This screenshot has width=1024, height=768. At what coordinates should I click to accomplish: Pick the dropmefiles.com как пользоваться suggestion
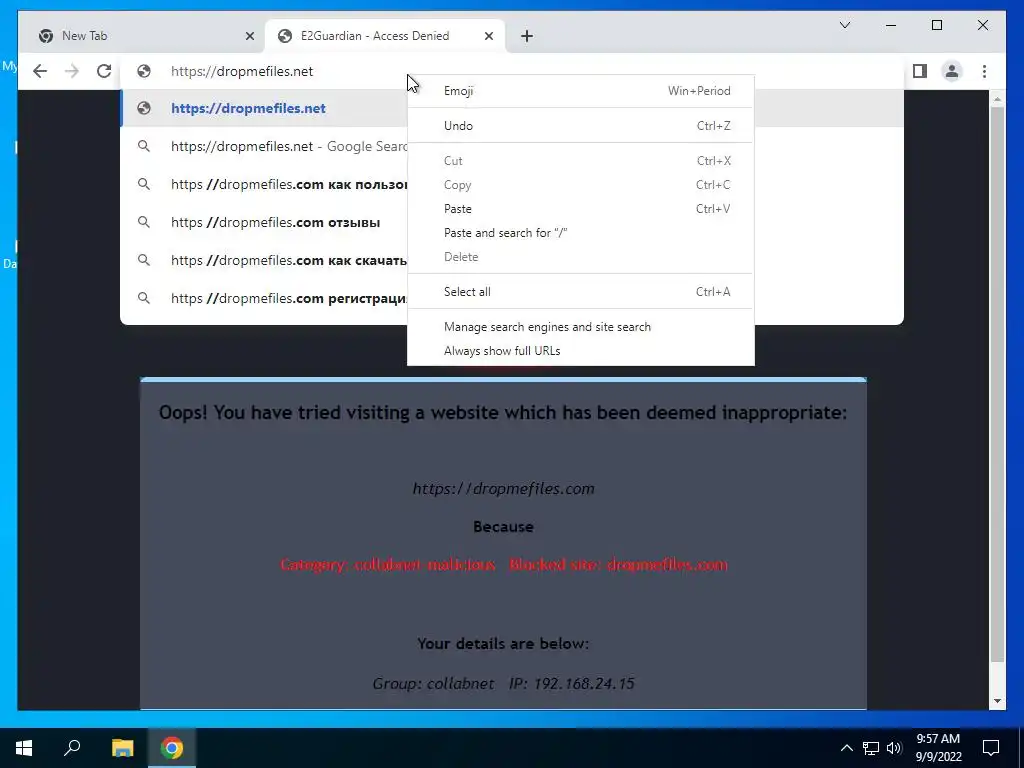click(264, 184)
